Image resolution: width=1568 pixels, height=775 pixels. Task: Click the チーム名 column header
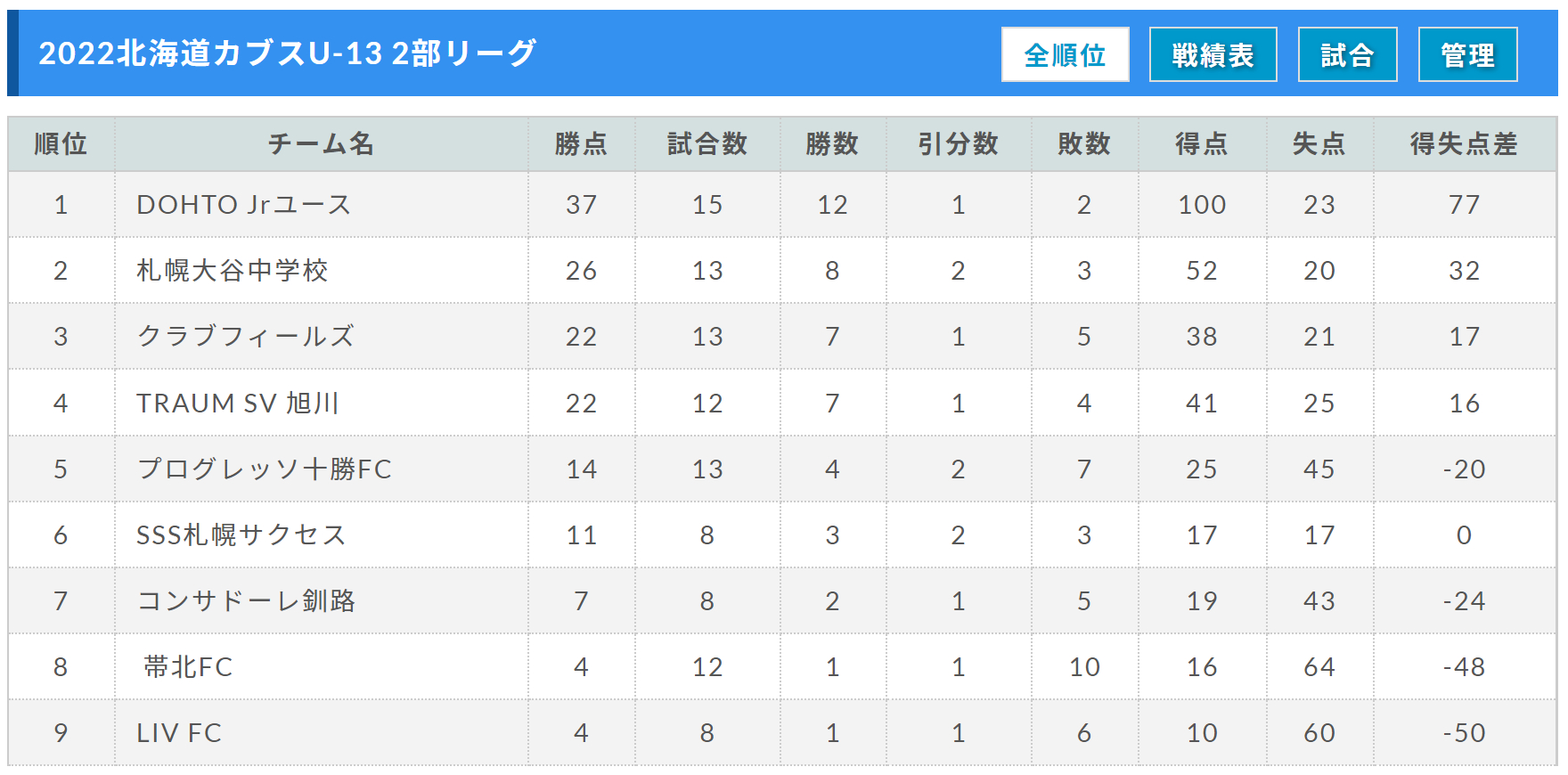point(321,143)
